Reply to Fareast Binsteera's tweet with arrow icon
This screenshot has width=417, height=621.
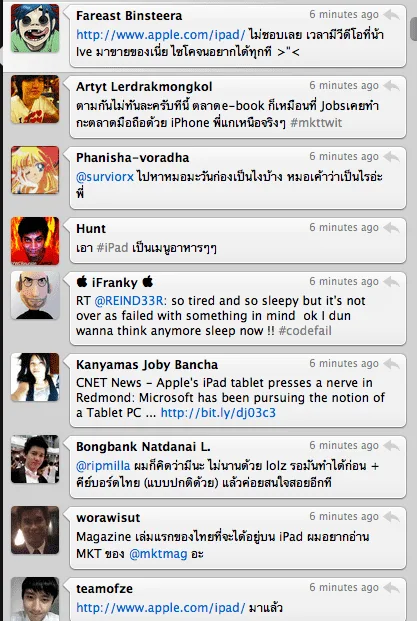[391, 15]
